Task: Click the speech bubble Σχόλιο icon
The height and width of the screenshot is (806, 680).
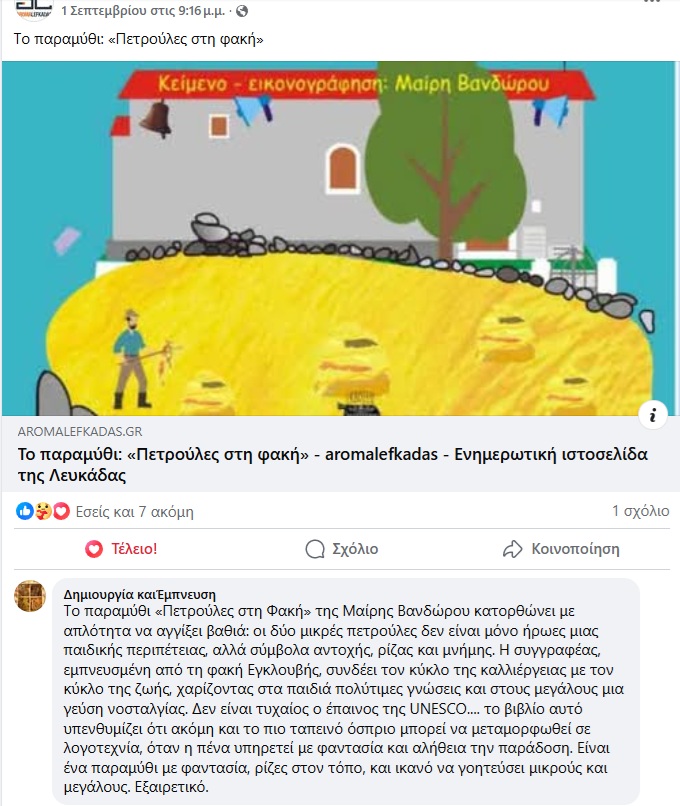Action: [315, 549]
